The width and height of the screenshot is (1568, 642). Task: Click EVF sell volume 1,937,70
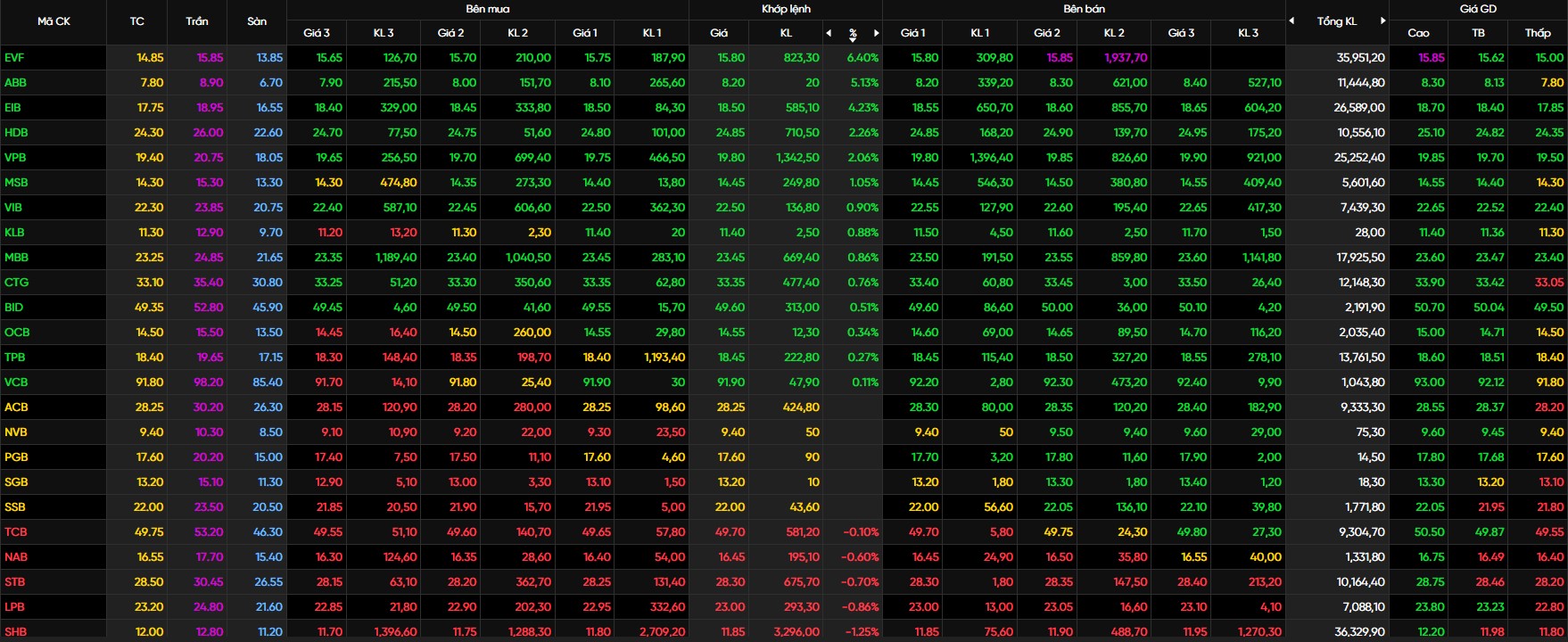pyautogui.click(x=1126, y=57)
